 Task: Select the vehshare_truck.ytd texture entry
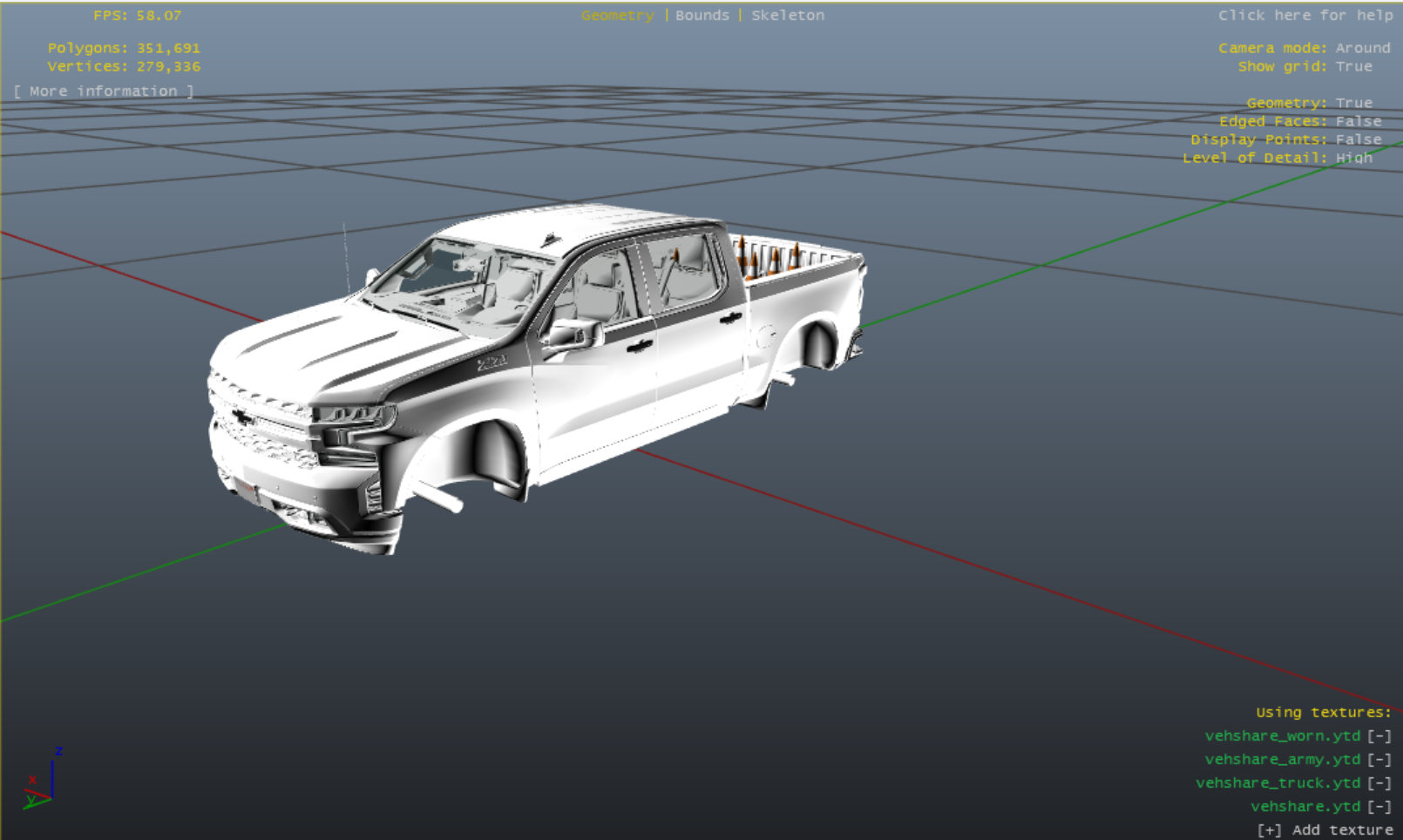[x=1278, y=783]
